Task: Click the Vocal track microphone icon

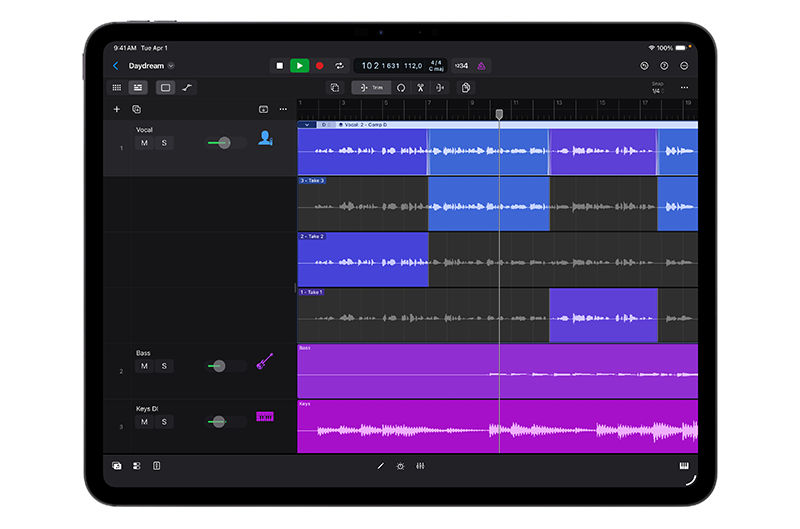Action: 265,139
